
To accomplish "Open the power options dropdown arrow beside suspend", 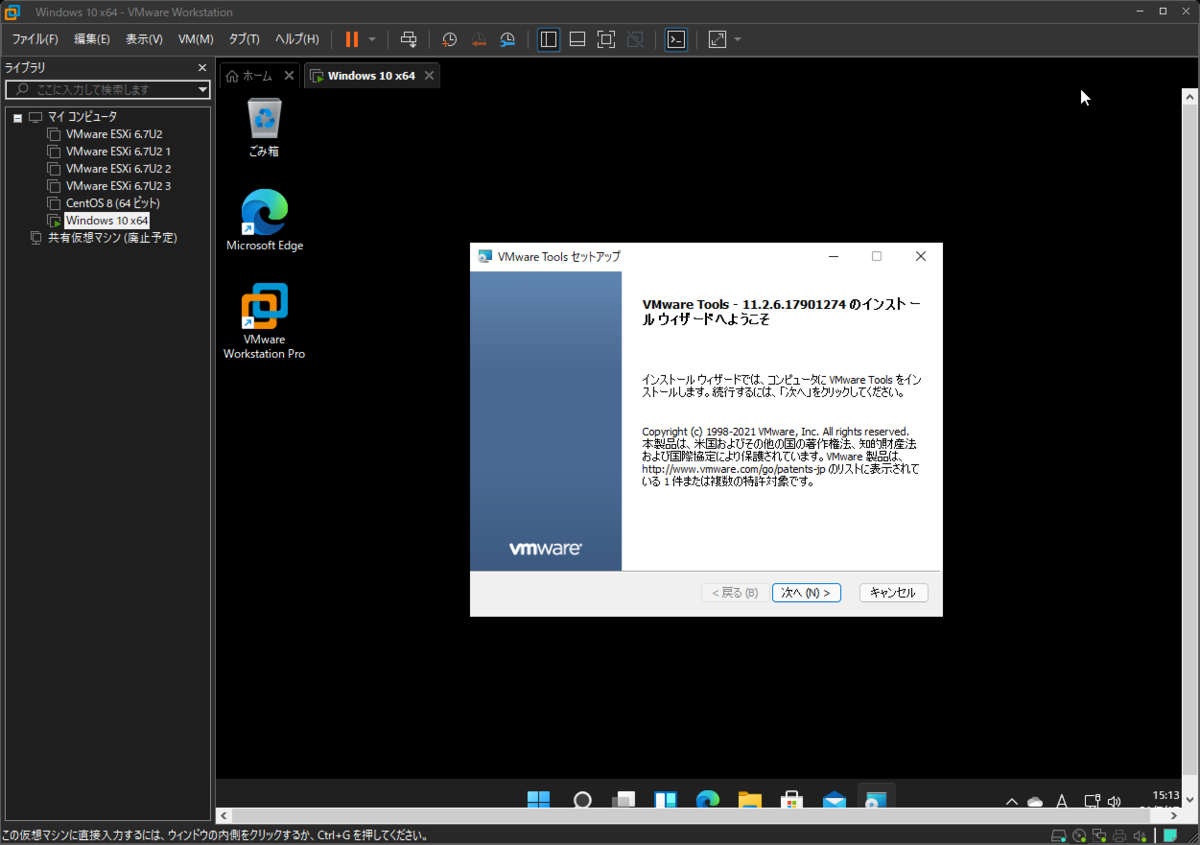I will coord(372,39).
